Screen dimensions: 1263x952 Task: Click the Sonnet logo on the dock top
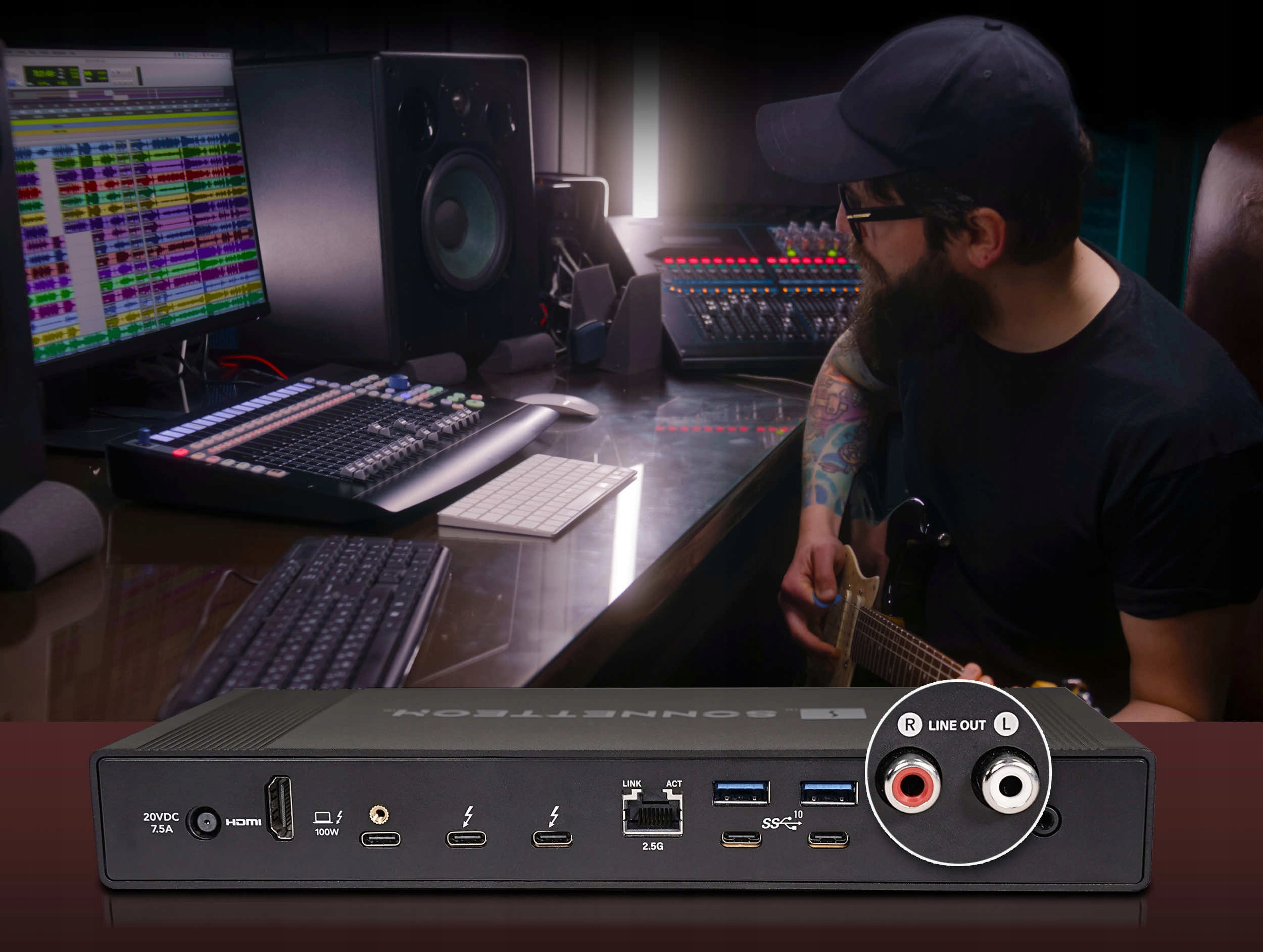(833, 713)
